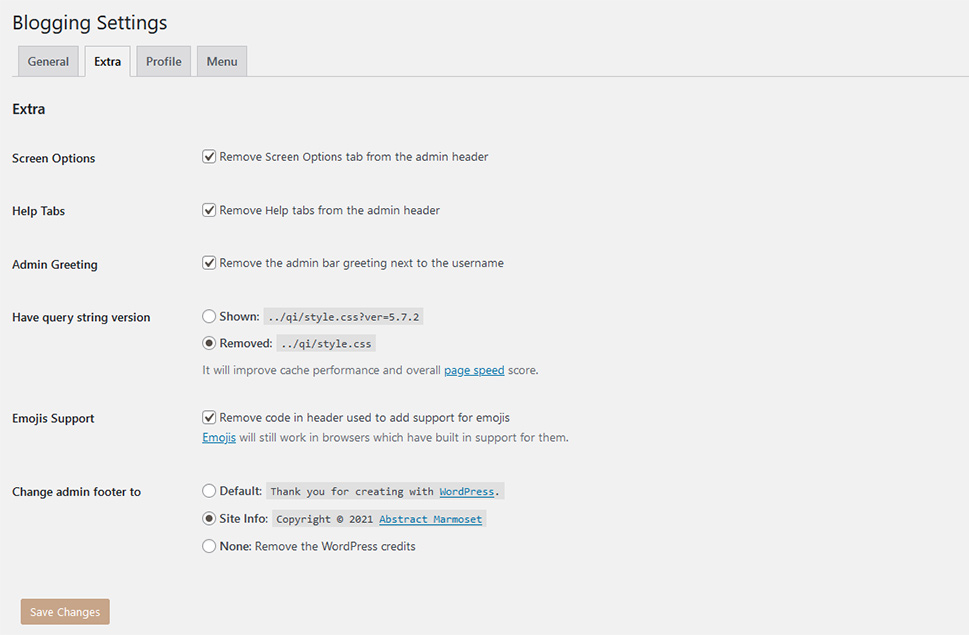Screen dimensions: 969x635
Task: Toggle Remove Help tabs checkbox
Action: [x=209, y=210]
